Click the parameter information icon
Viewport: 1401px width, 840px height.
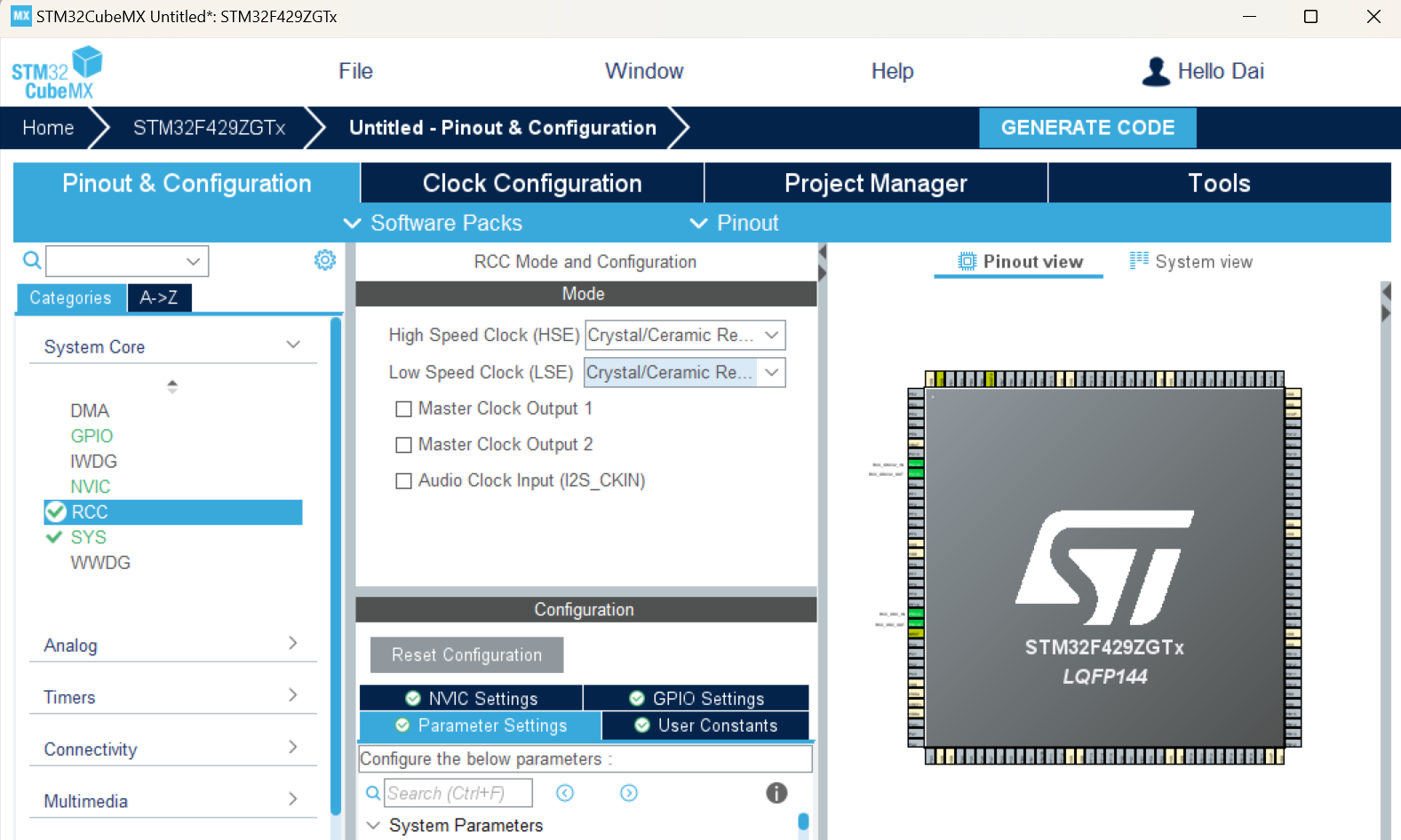coord(776,793)
